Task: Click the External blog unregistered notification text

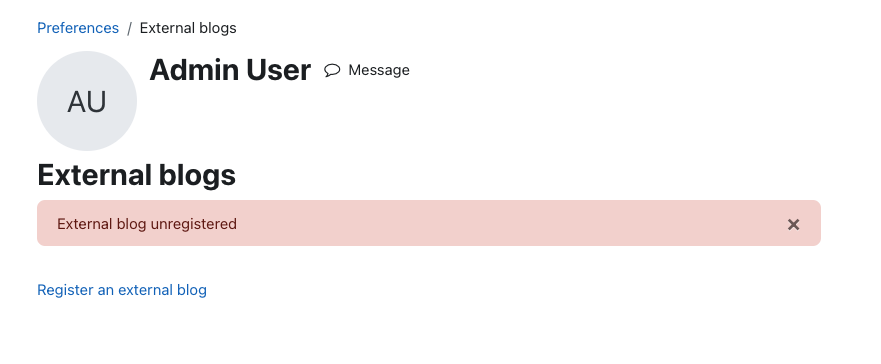Action: tap(147, 224)
